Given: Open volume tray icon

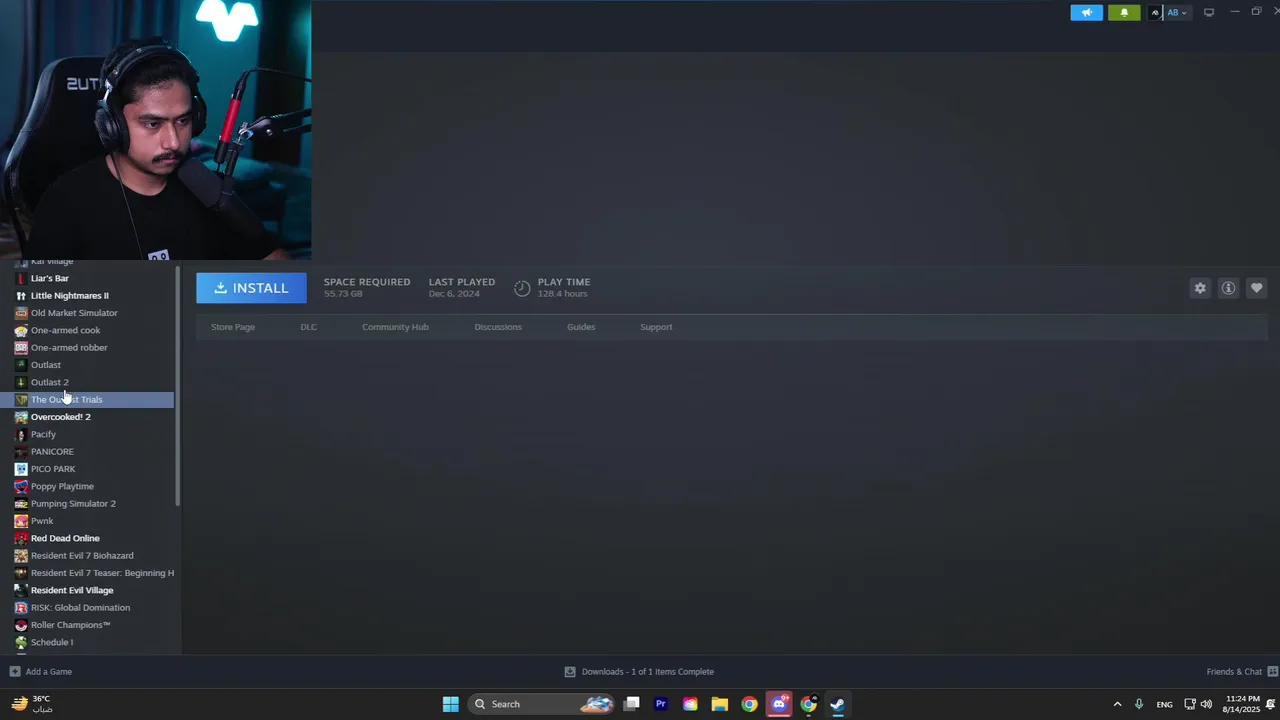Looking at the screenshot, I should pos(1206,704).
